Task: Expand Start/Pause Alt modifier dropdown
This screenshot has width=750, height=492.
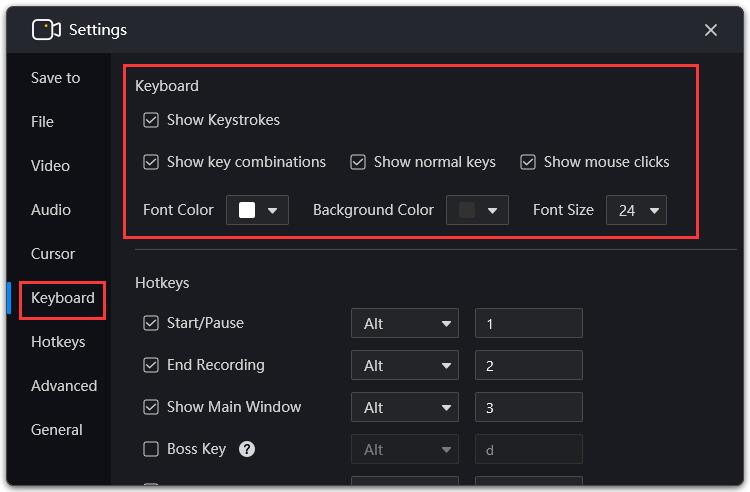Action: [405, 323]
